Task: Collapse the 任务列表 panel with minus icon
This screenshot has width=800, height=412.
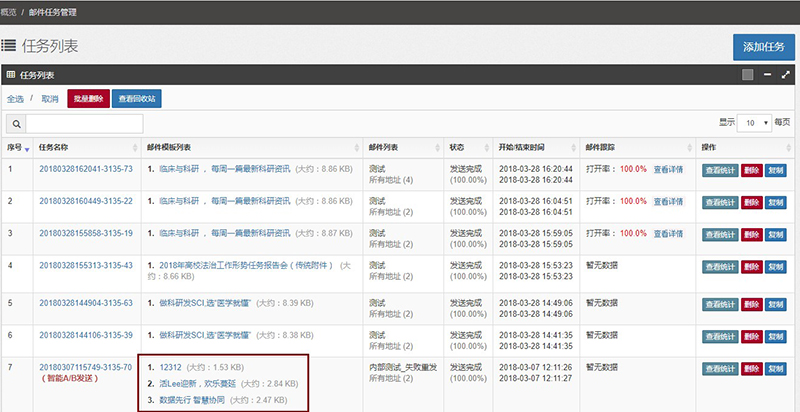Action: coord(767,75)
